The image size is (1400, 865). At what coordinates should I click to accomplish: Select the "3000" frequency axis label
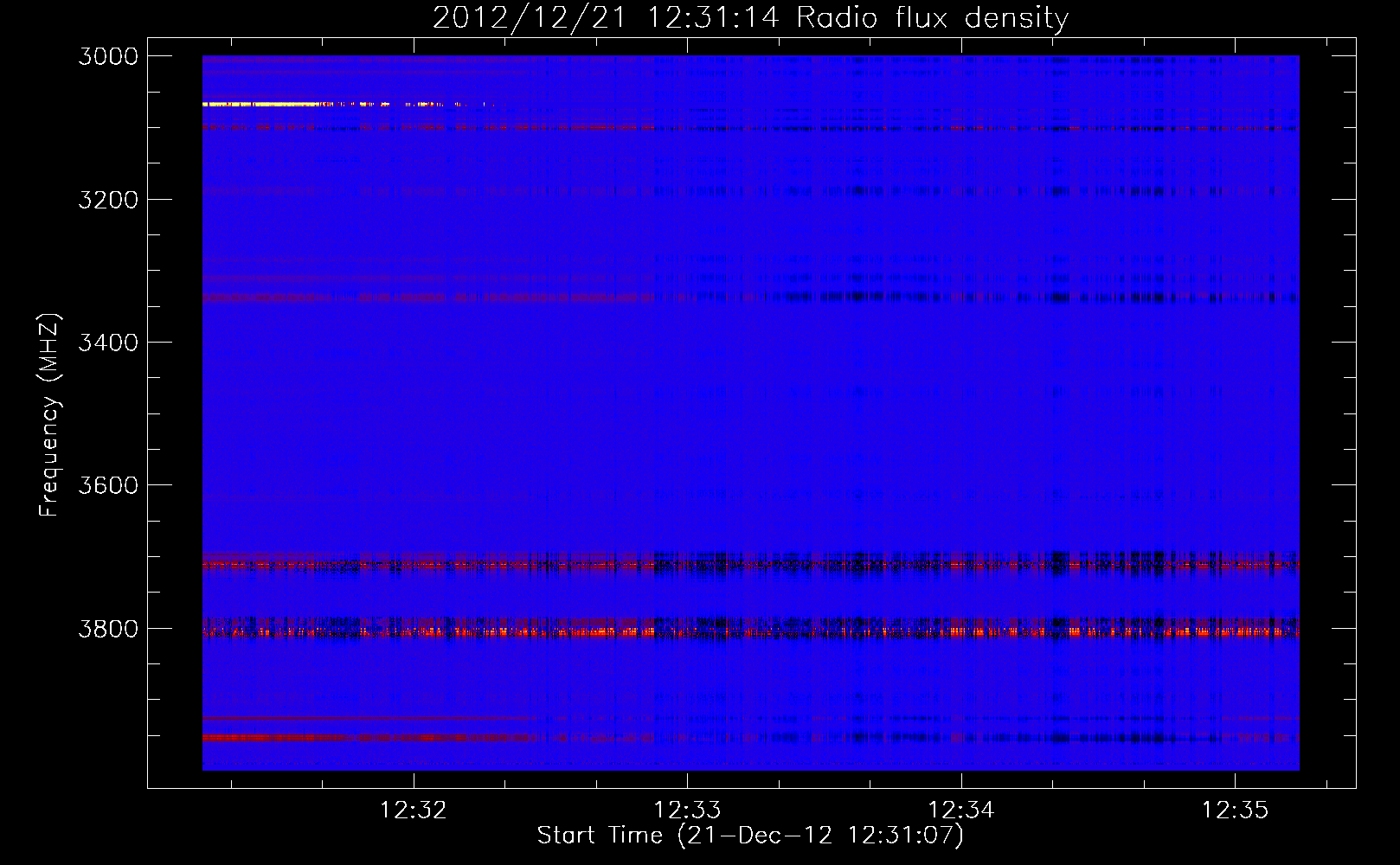(x=108, y=56)
